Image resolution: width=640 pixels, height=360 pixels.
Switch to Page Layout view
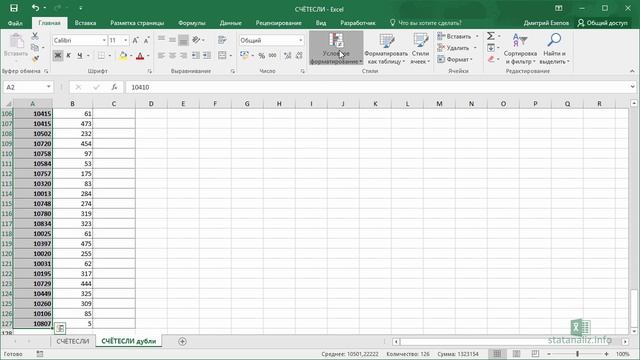click(x=516, y=354)
